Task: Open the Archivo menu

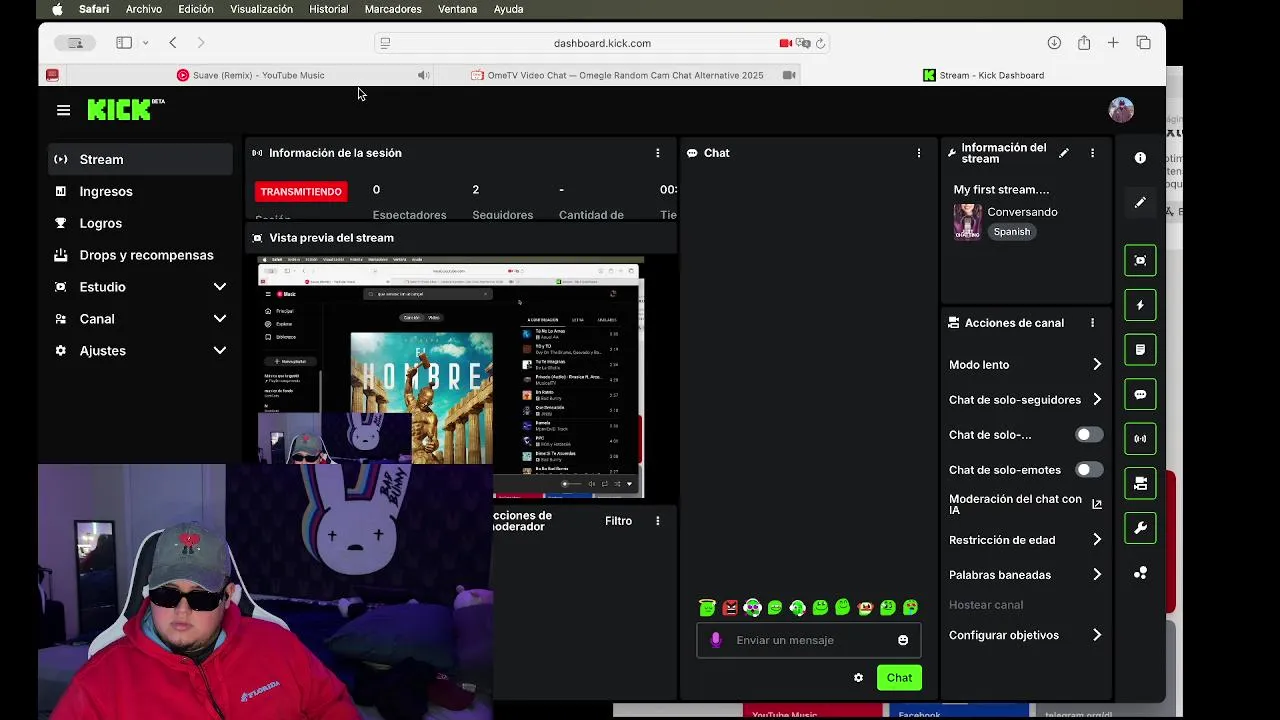Action: 144,9
